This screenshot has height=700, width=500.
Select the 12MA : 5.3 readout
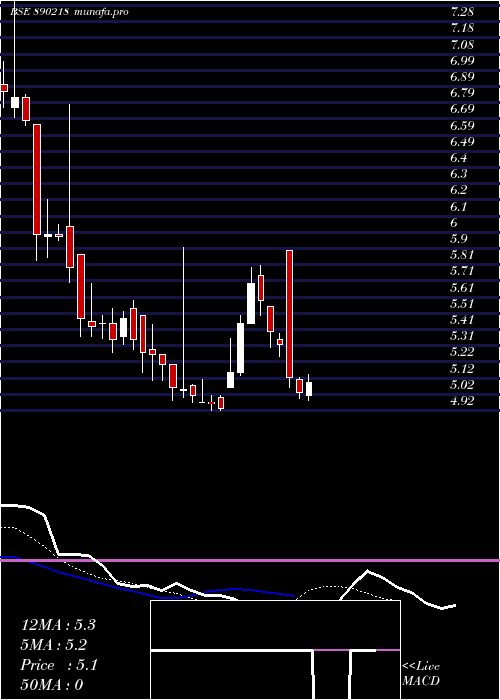(x=58, y=625)
